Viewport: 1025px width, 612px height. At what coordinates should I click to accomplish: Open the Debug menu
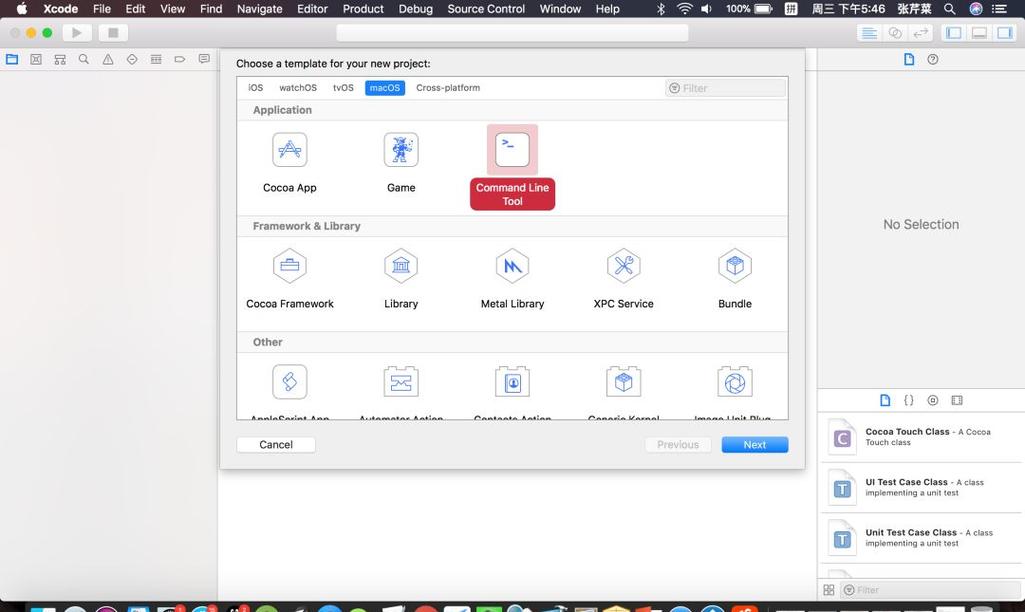click(x=416, y=8)
